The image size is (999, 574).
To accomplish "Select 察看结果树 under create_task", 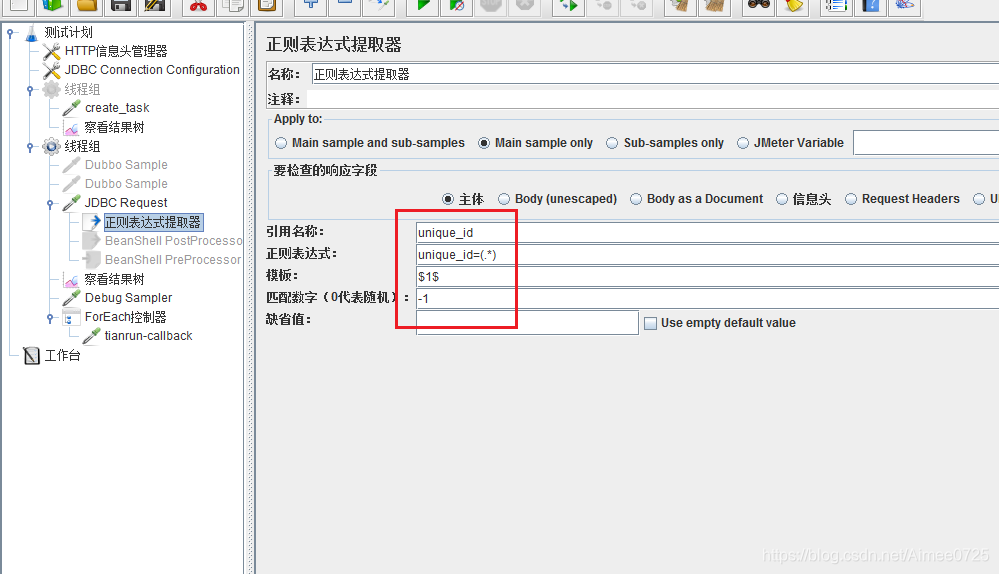I will point(115,127).
